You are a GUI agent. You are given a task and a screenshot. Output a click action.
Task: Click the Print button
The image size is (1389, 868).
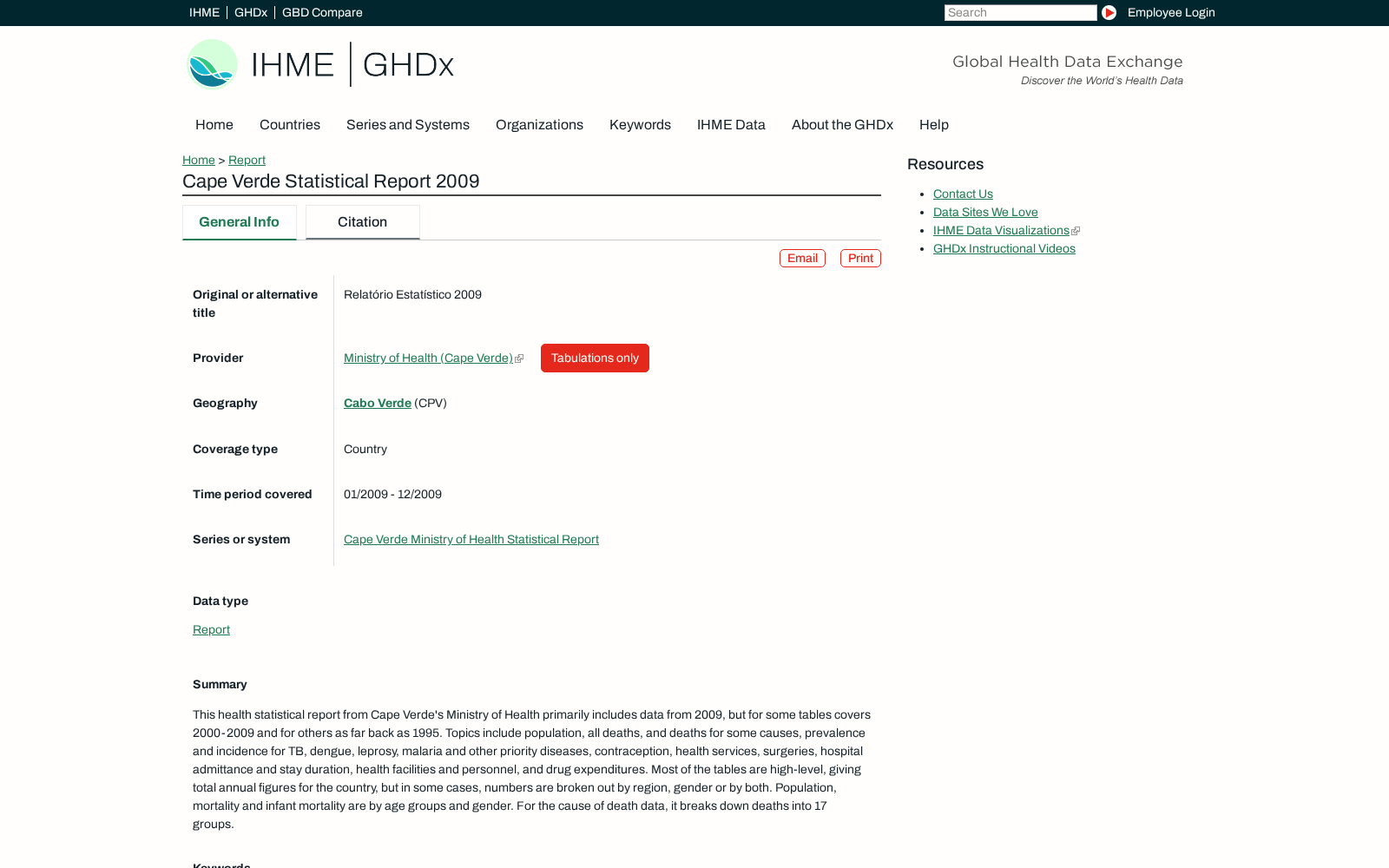[x=860, y=258]
